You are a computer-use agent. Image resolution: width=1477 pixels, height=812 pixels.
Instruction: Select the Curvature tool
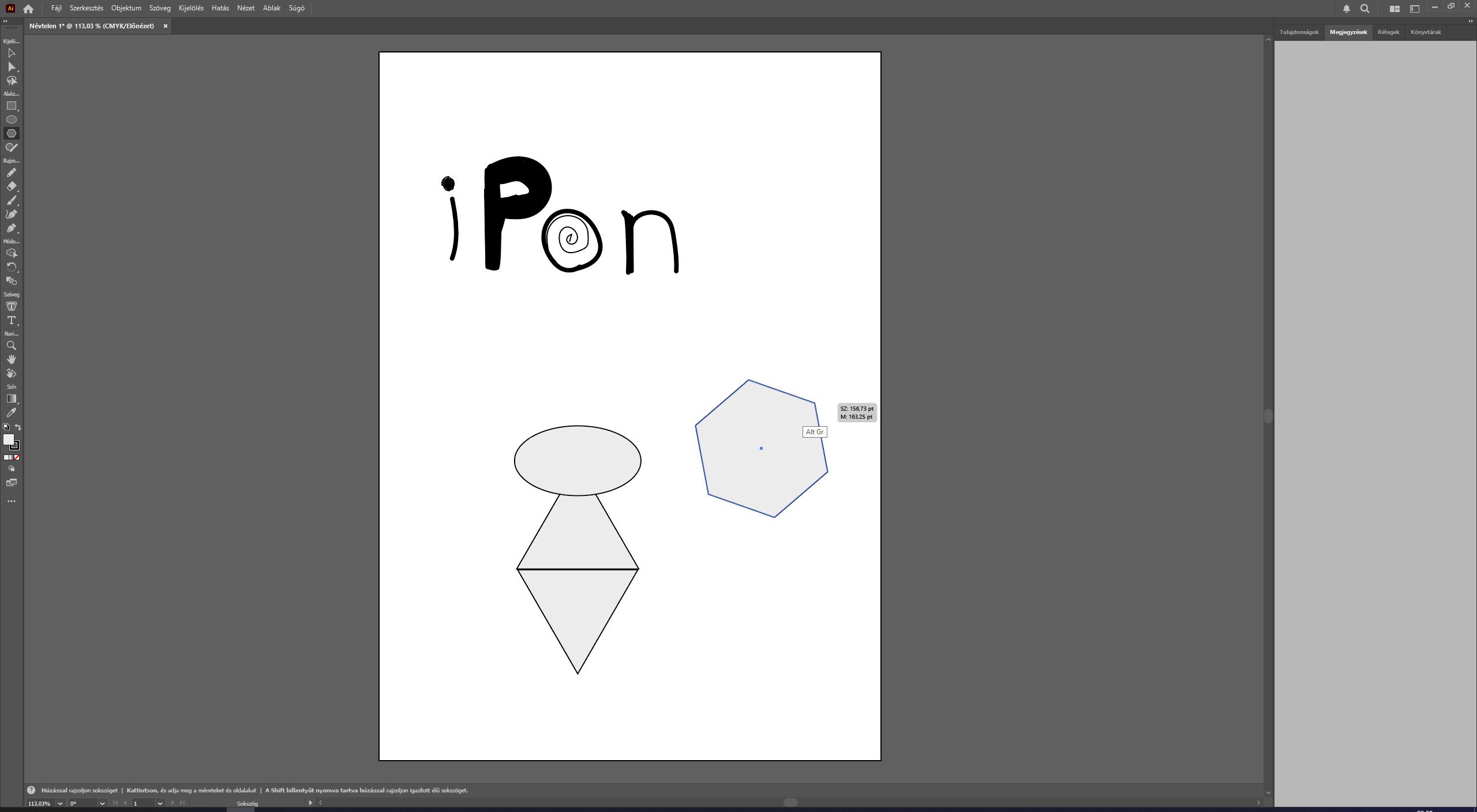[11, 215]
